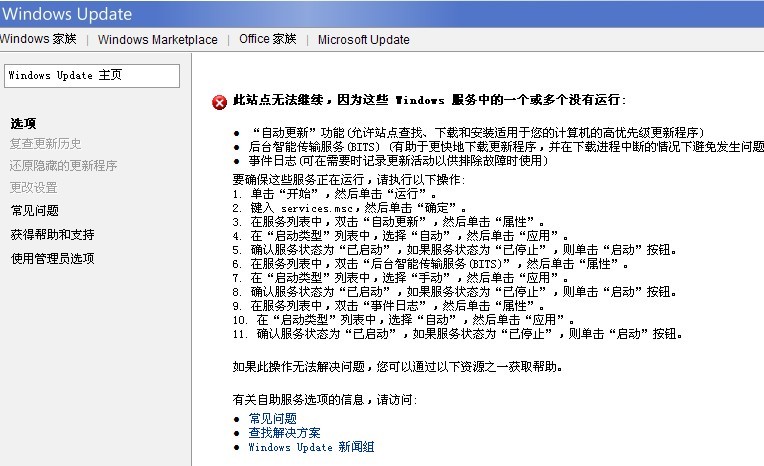Open 更改设置 in the sidebar
This screenshot has width=764, height=466.
[x=34, y=188]
